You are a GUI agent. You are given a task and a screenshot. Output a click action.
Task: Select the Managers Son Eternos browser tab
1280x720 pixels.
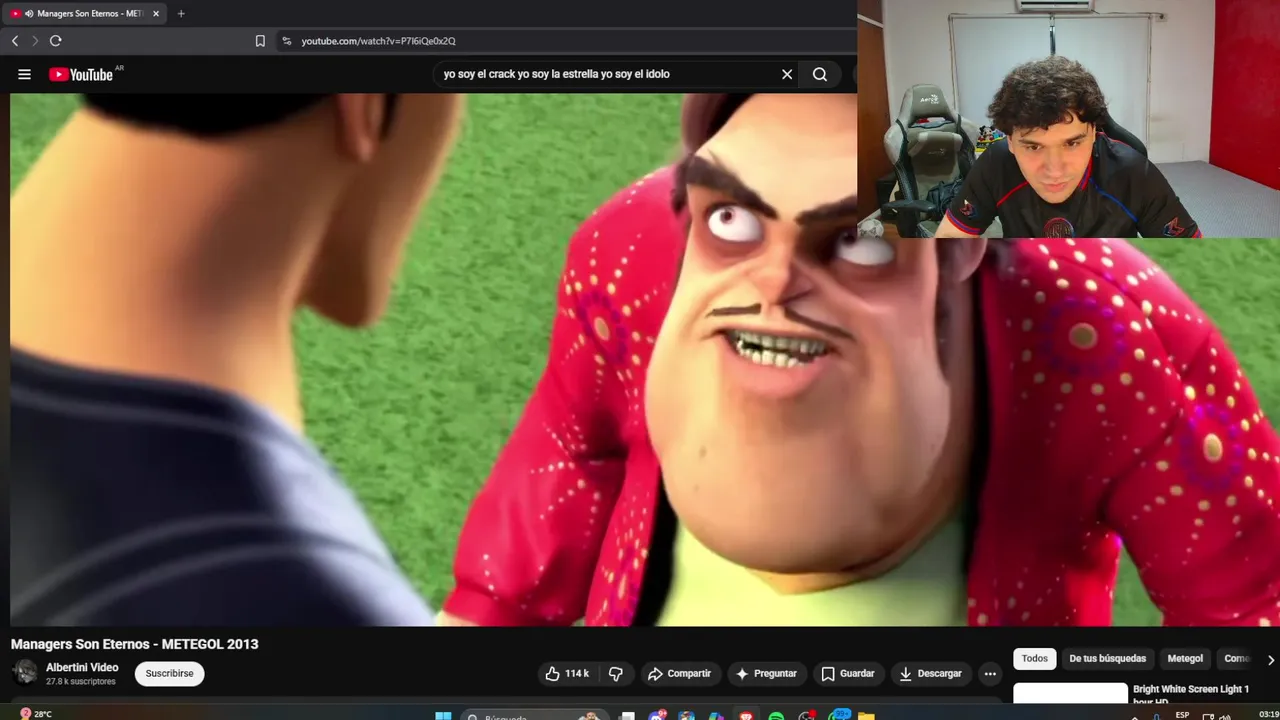pyautogui.click(x=85, y=14)
